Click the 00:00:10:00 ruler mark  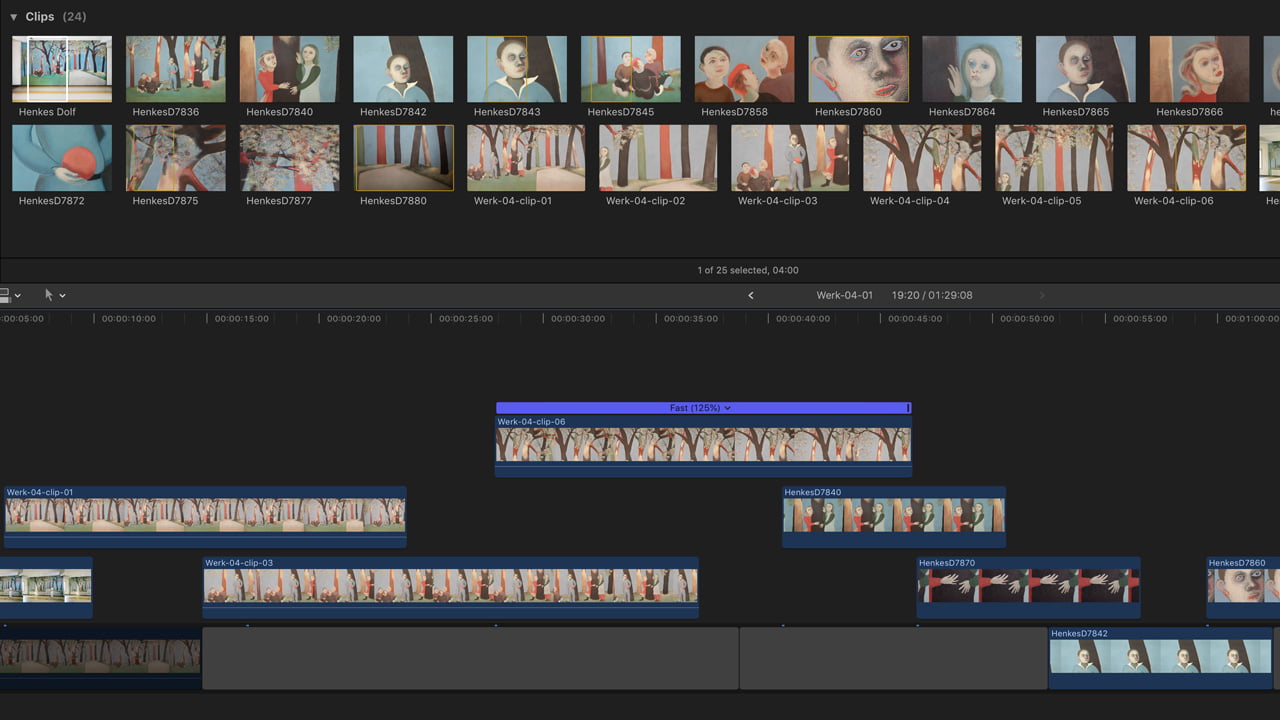pos(129,318)
